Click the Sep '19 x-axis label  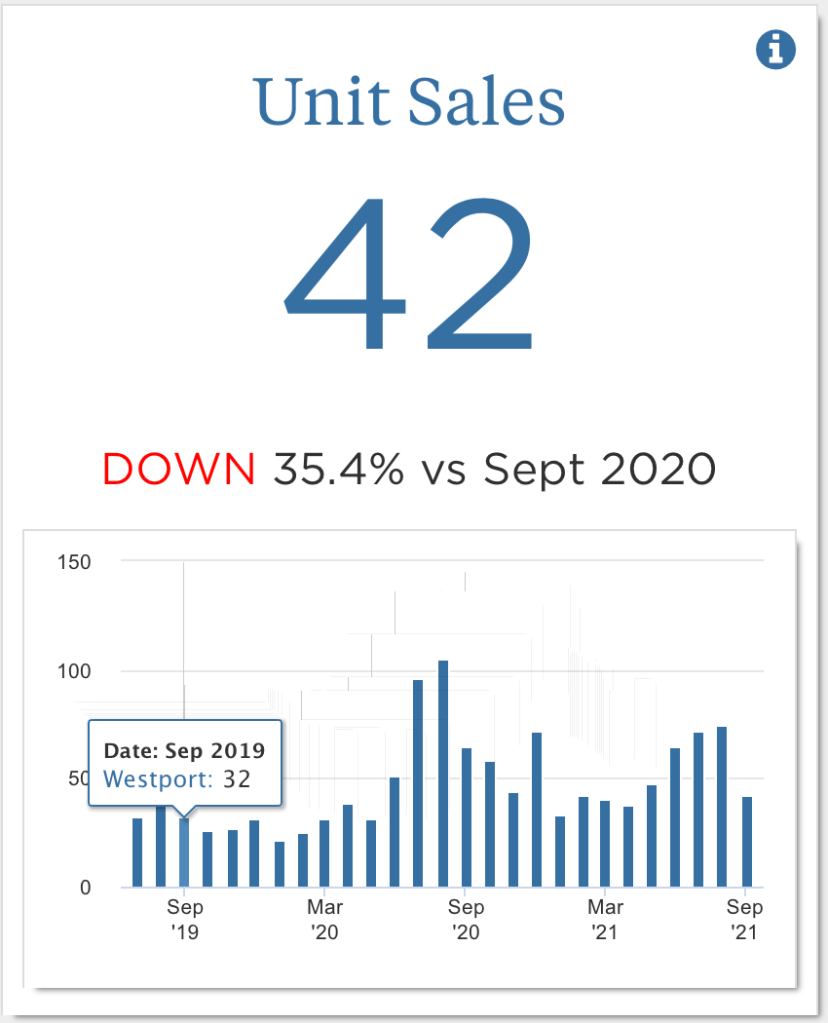point(185,919)
